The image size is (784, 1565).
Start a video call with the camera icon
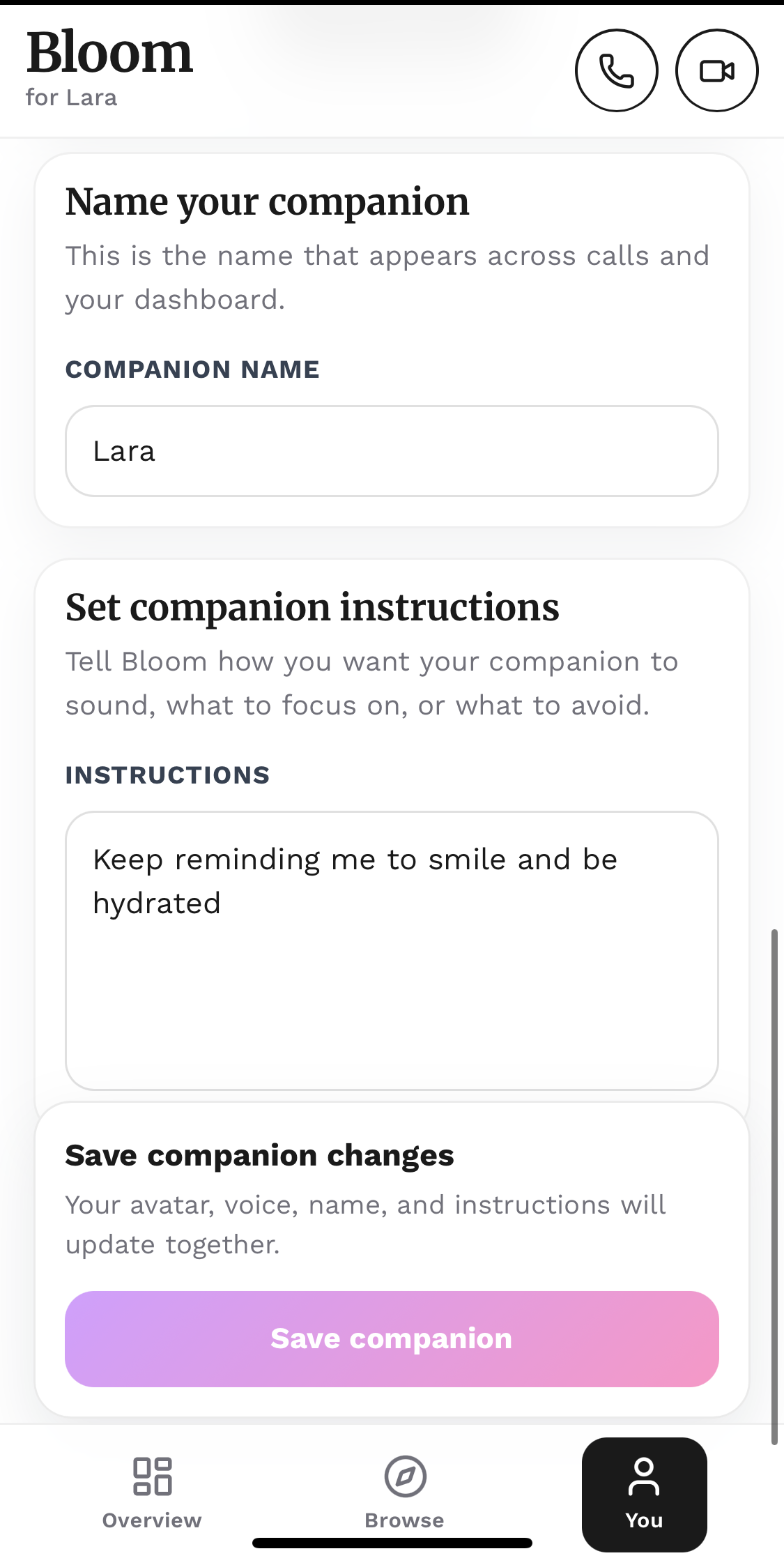[716, 70]
